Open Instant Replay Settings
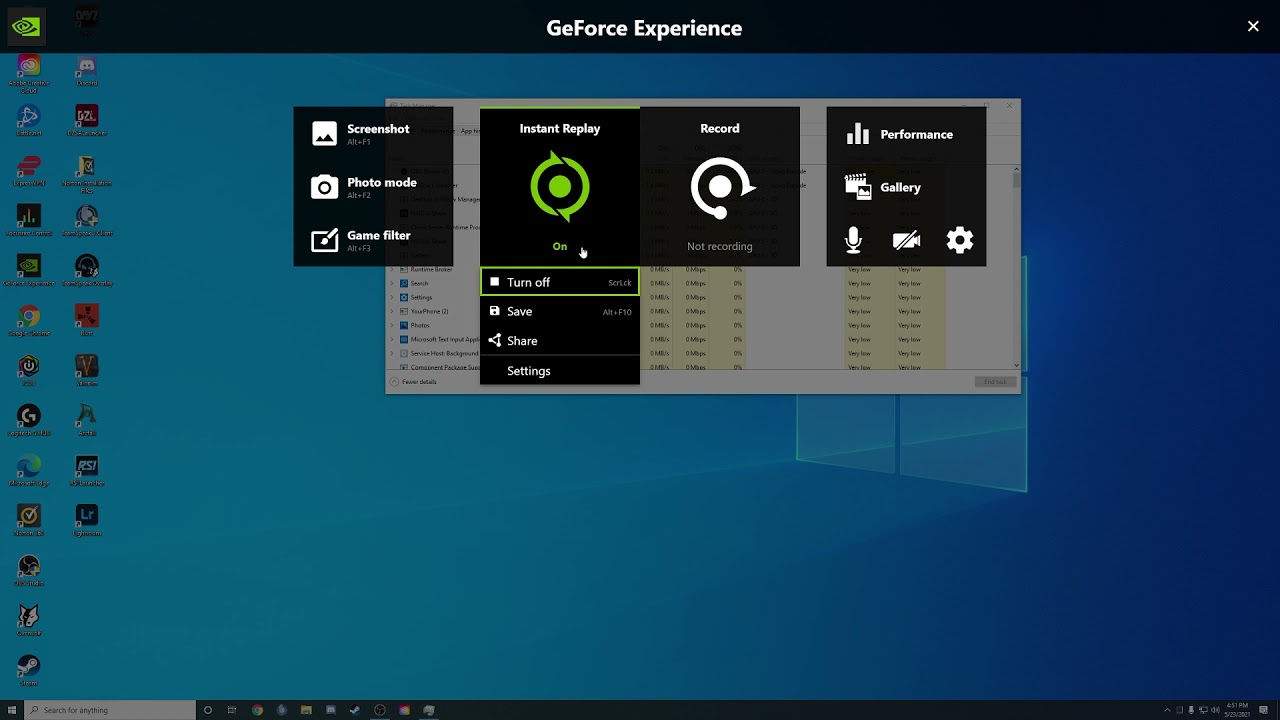 click(x=560, y=371)
